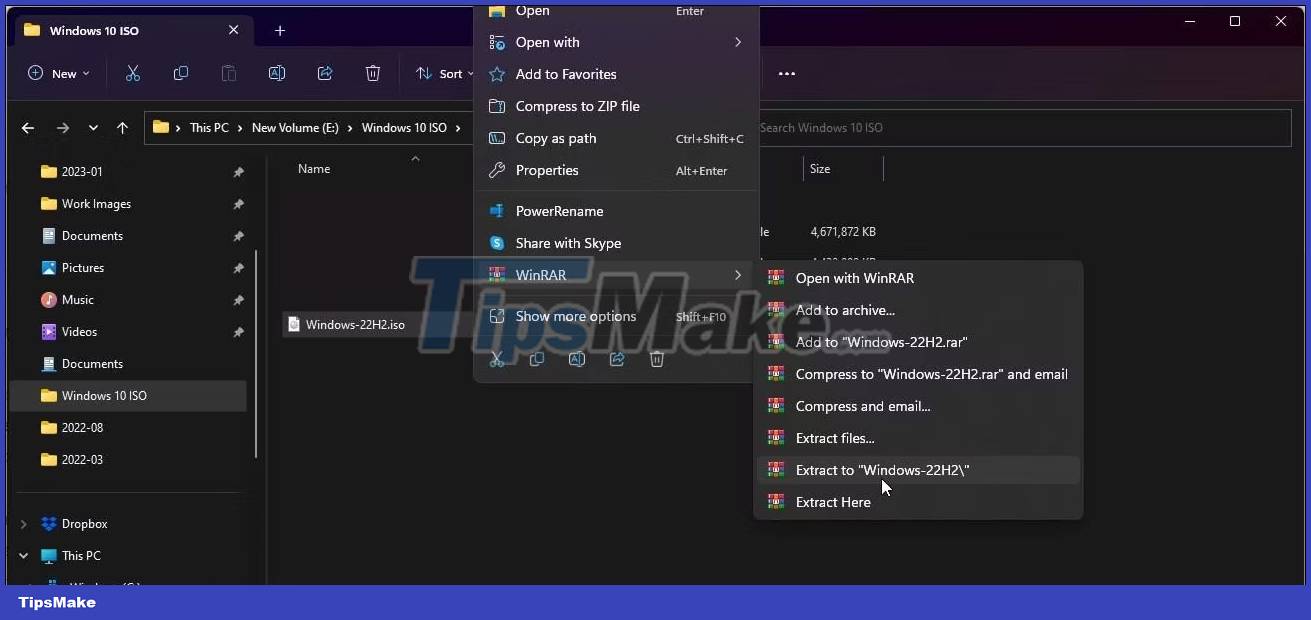
Task: Unpin Work Images from Quick access
Action: tap(238, 204)
